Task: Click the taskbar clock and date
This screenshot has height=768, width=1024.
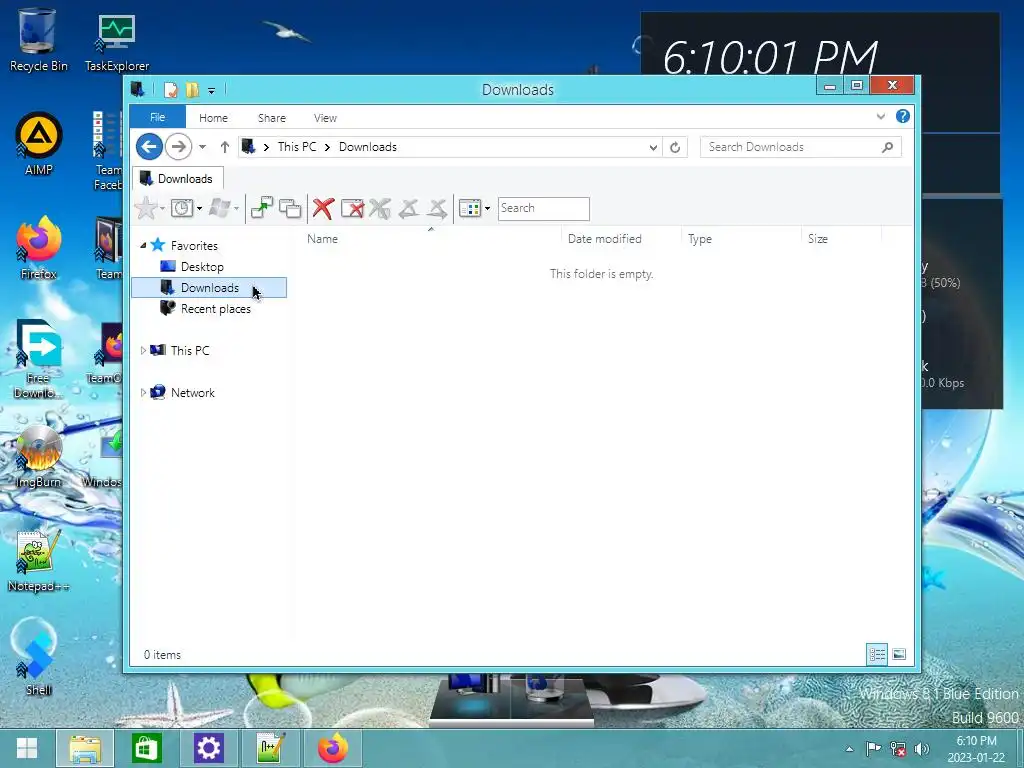Action: point(976,749)
